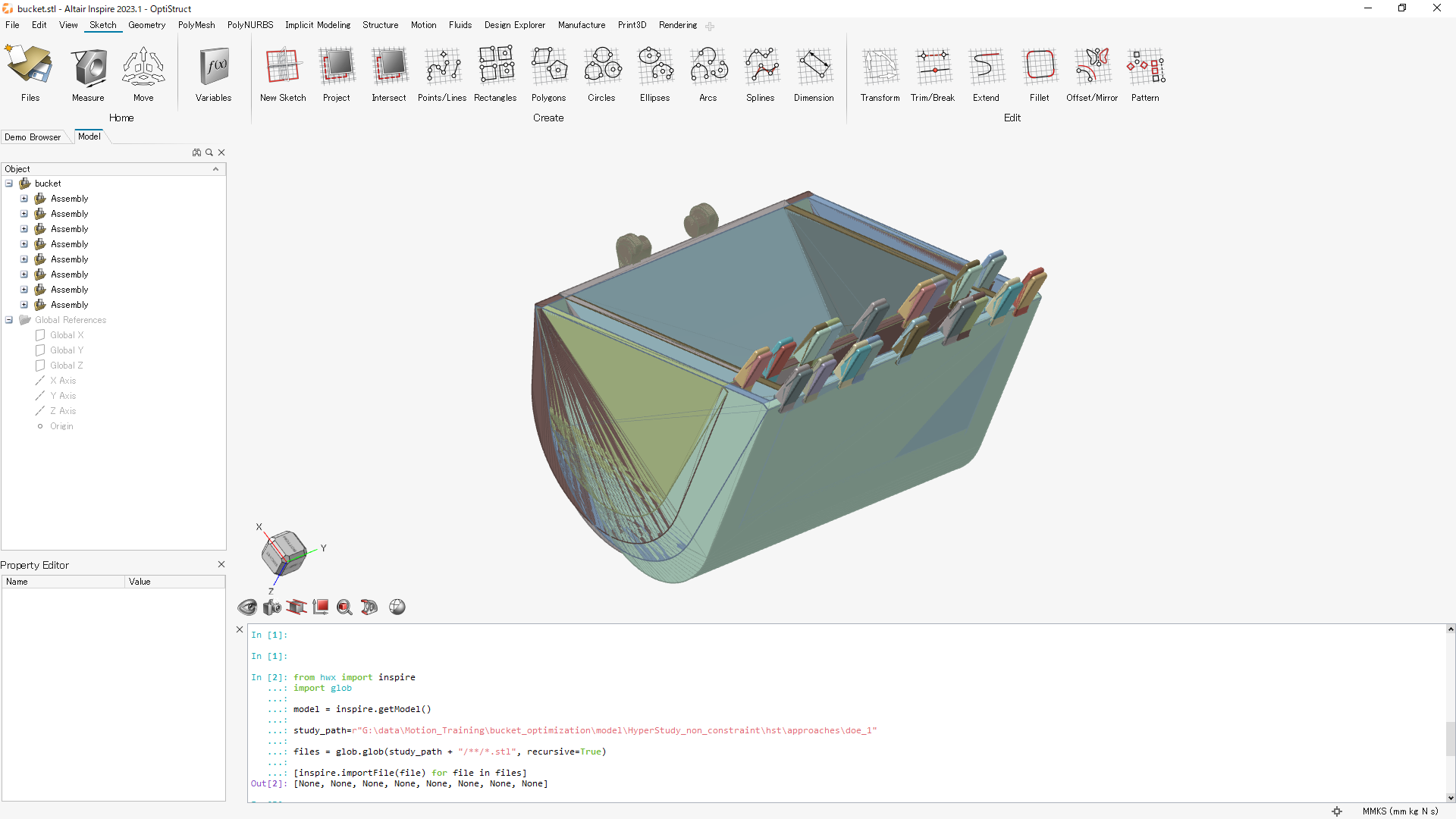Image resolution: width=1456 pixels, height=819 pixels.
Task: Click the Splines tool icon
Action: 760,68
